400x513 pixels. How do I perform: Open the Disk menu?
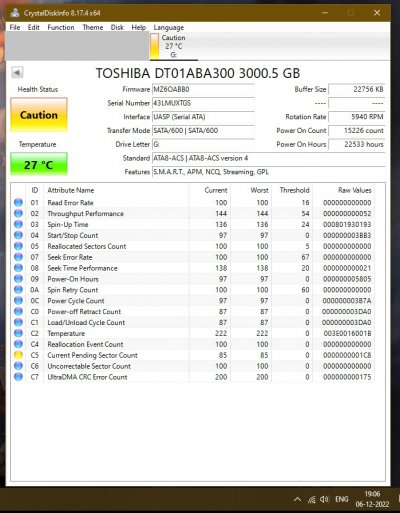click(117, 27)
